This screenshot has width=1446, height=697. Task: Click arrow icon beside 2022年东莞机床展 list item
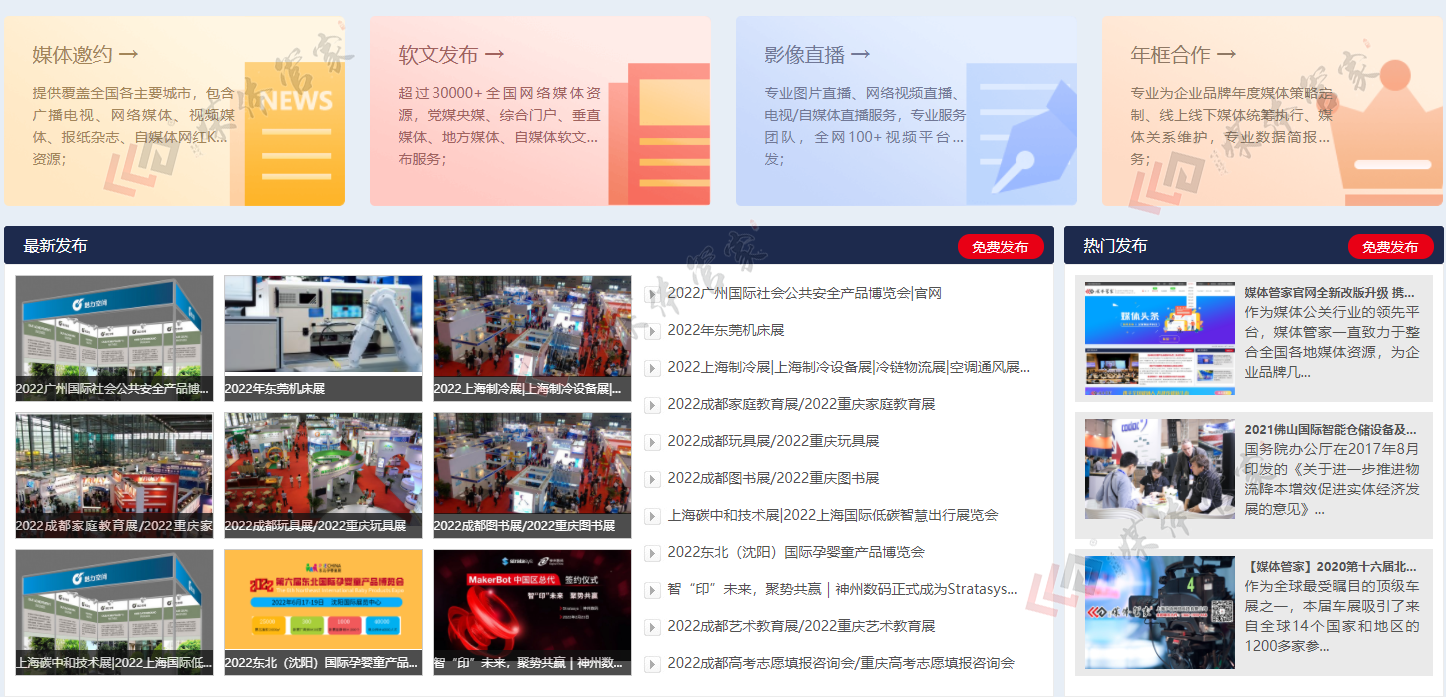click(x=652, y=331)
